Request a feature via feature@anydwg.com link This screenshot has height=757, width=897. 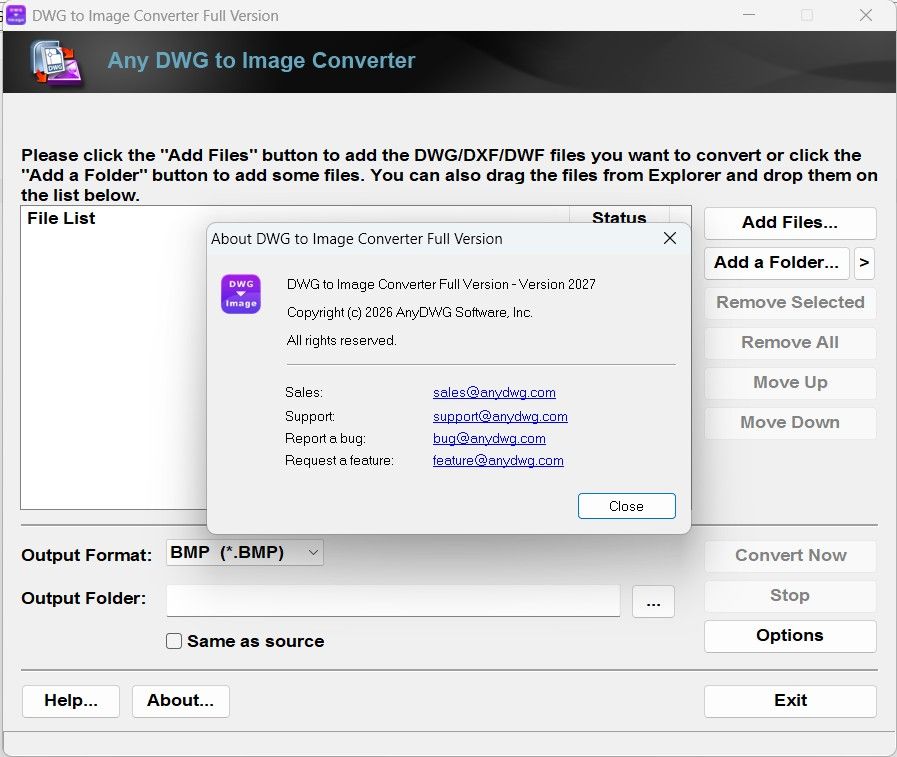point(498,461)
